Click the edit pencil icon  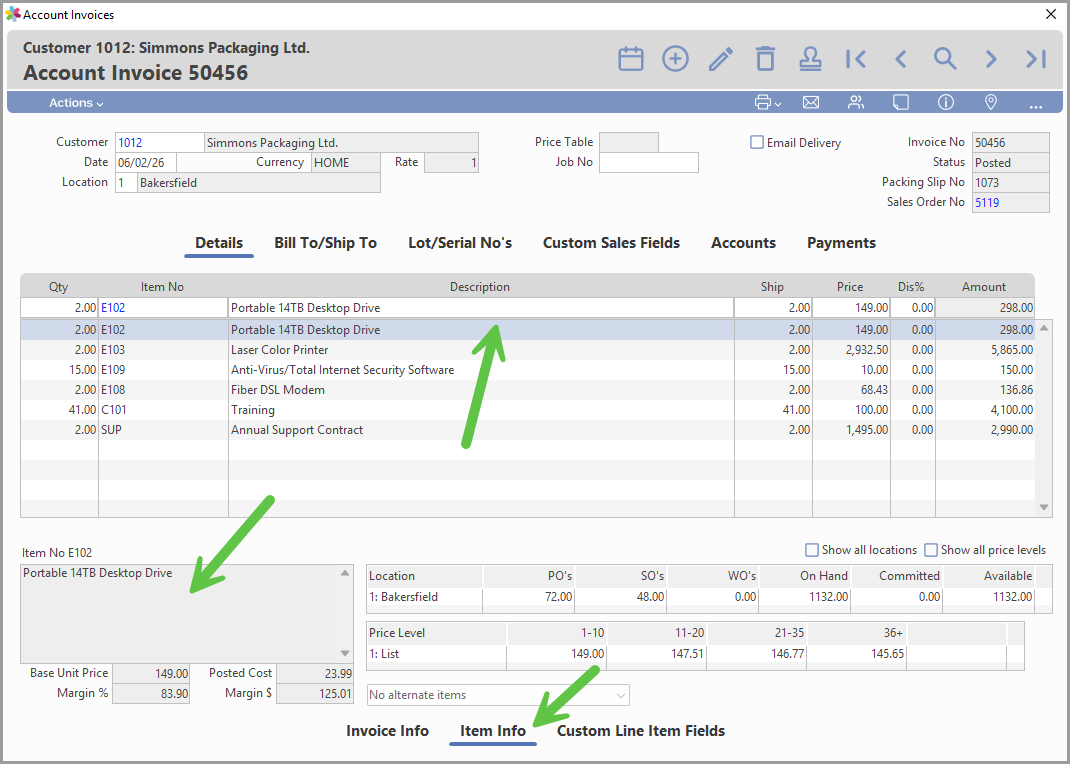[x=721, y=59]
